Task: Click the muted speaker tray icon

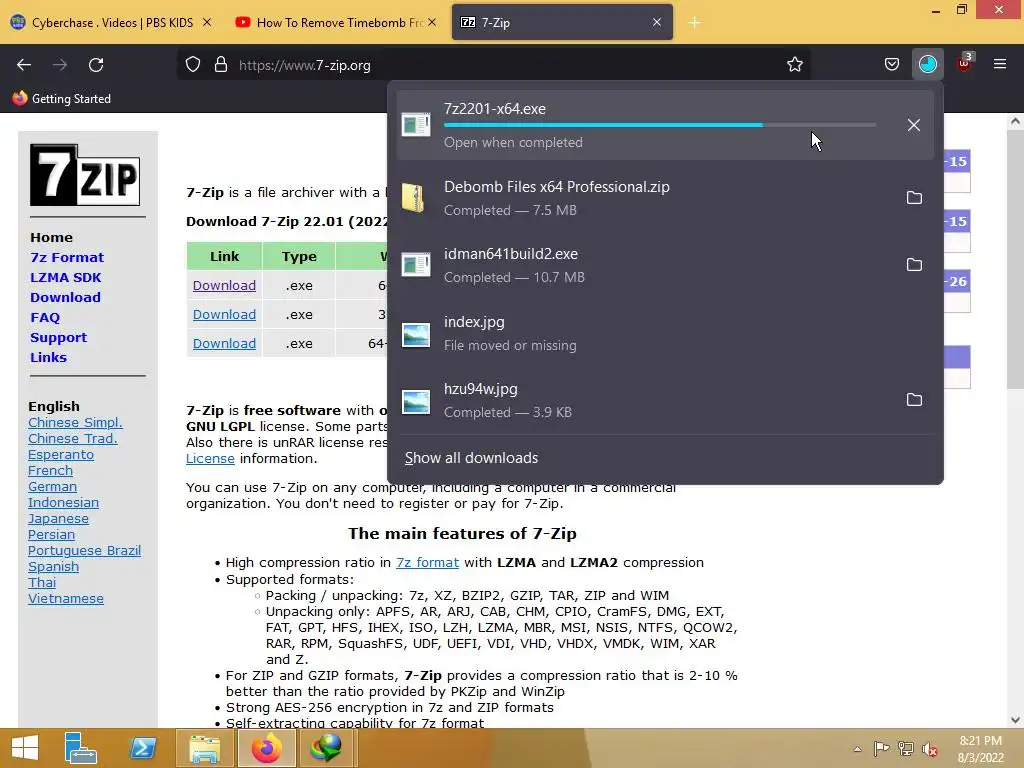Action: (930, 749)
